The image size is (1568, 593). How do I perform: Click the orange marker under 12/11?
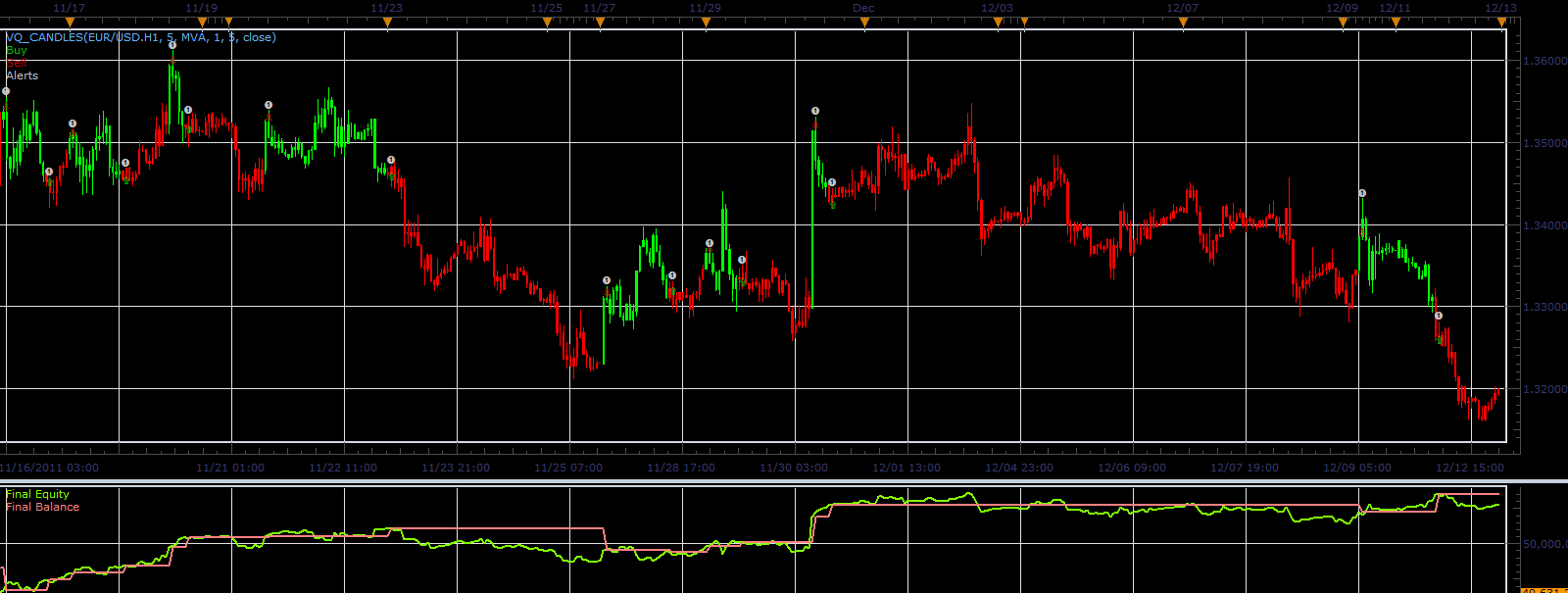coord(1396,22)
